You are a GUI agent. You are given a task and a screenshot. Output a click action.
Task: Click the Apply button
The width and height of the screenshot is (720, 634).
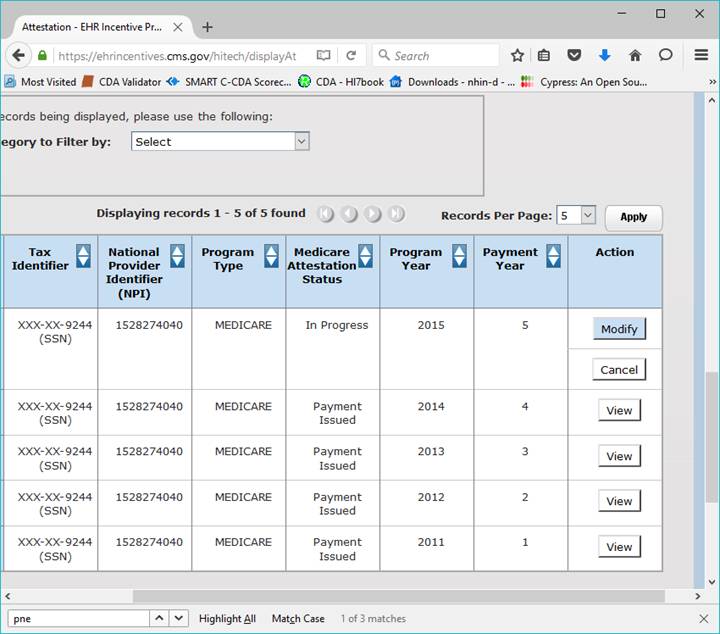pyautogui.click(x=633, y=217)
